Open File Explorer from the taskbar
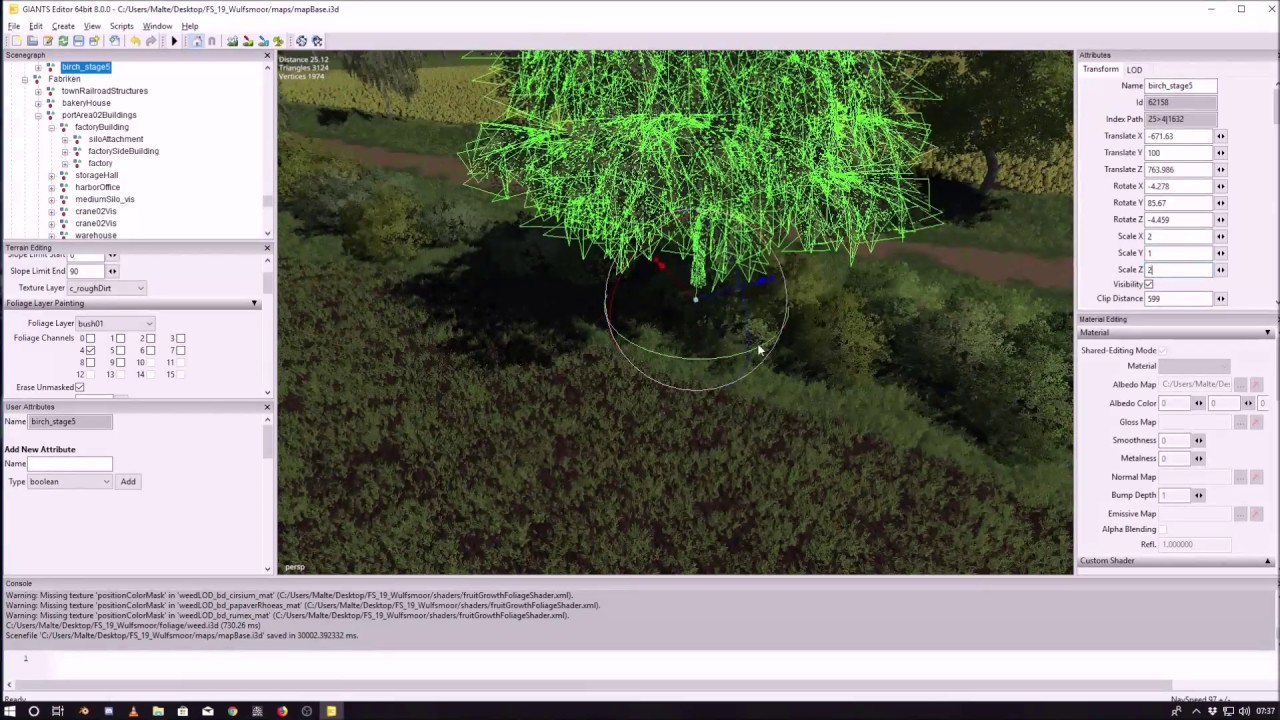This screenshot has width=1280, height=720. coord(158,711)
